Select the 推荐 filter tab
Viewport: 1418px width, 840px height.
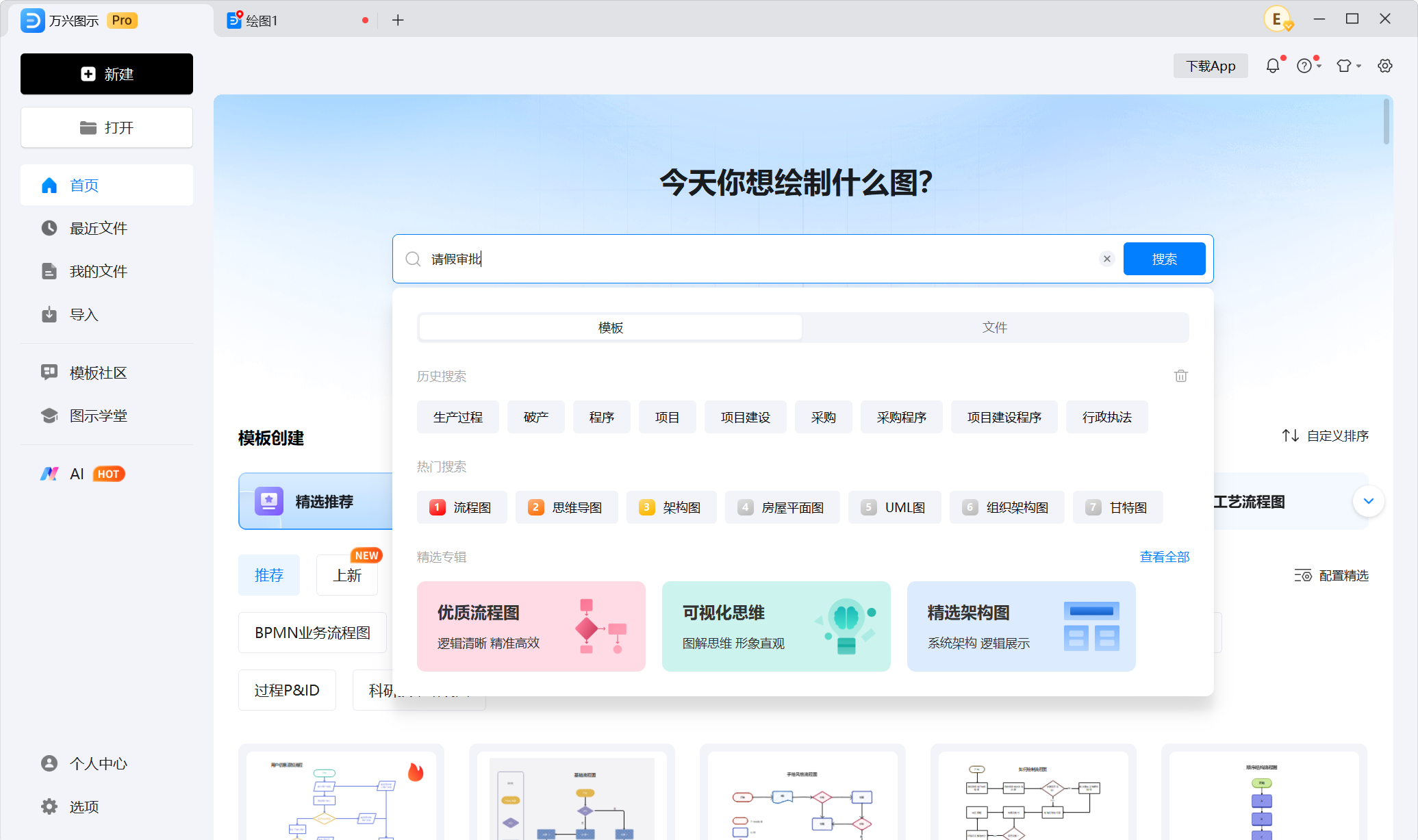point(269,575)
